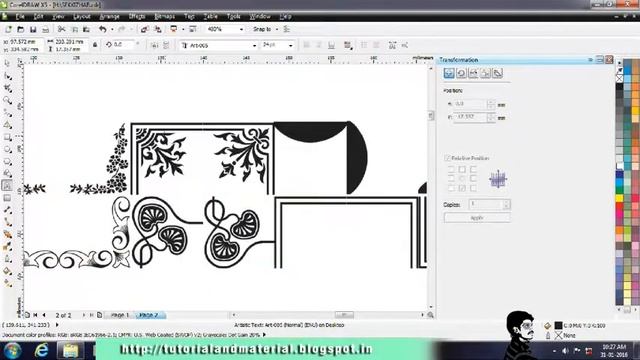Click the Import icon
The width and height of the screenshot is (640, 360).
[144, 29]
